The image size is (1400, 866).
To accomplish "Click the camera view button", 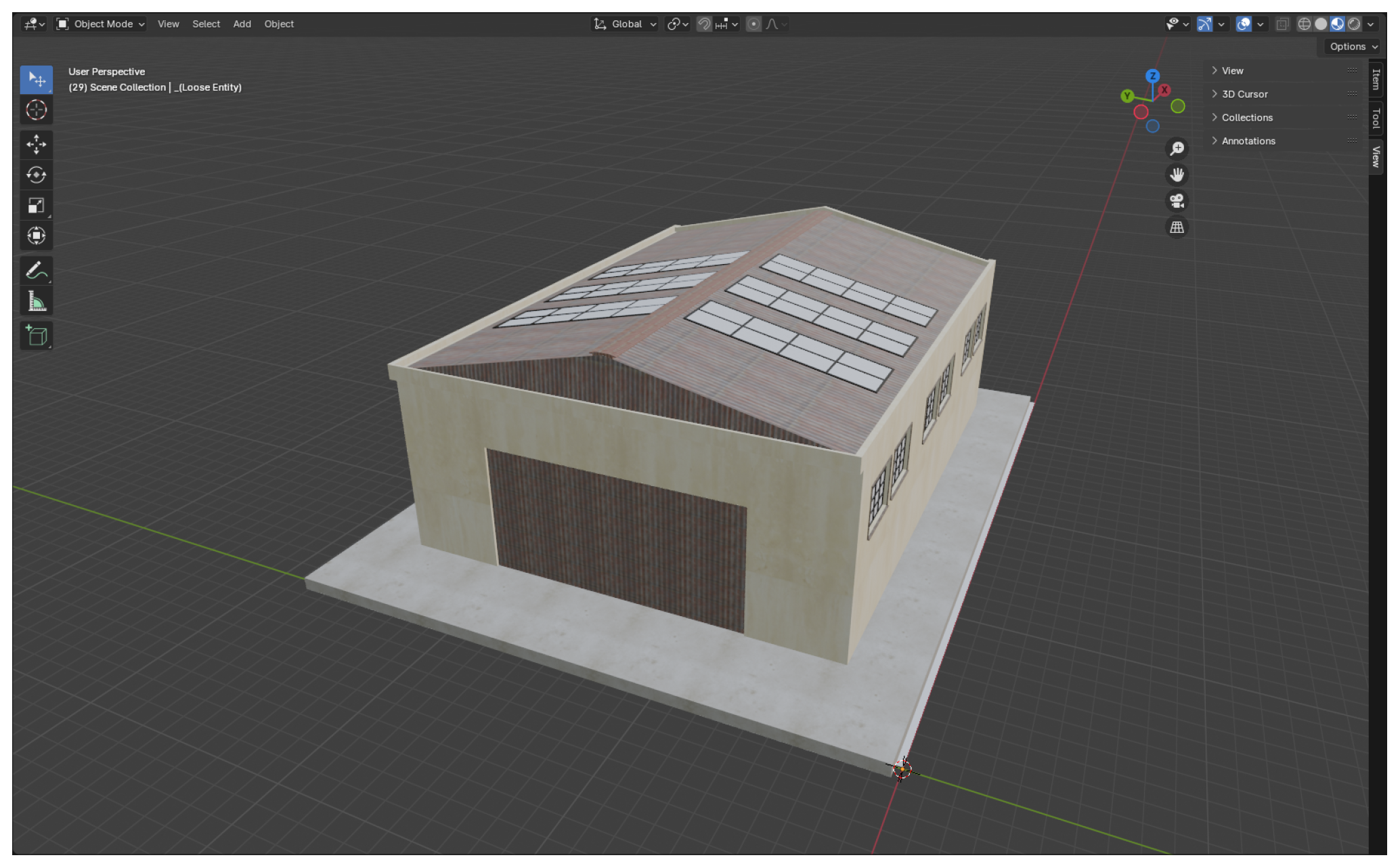I will 1177,201.
